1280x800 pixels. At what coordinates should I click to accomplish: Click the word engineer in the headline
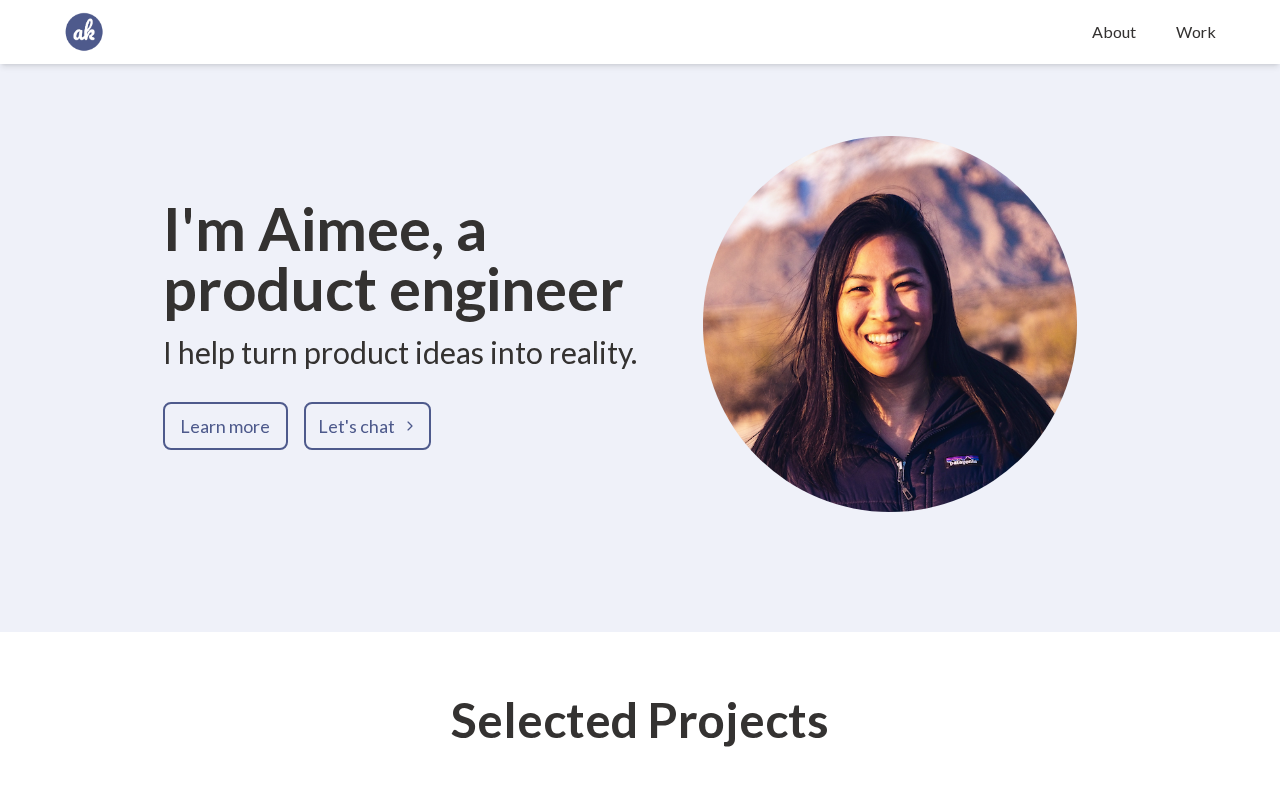pyautogui.click(x=506, y=290)
